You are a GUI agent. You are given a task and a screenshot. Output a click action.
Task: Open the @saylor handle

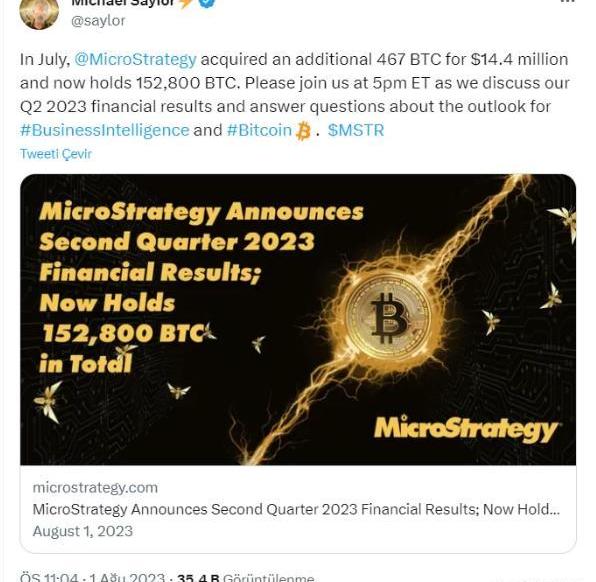coord(98,21)
